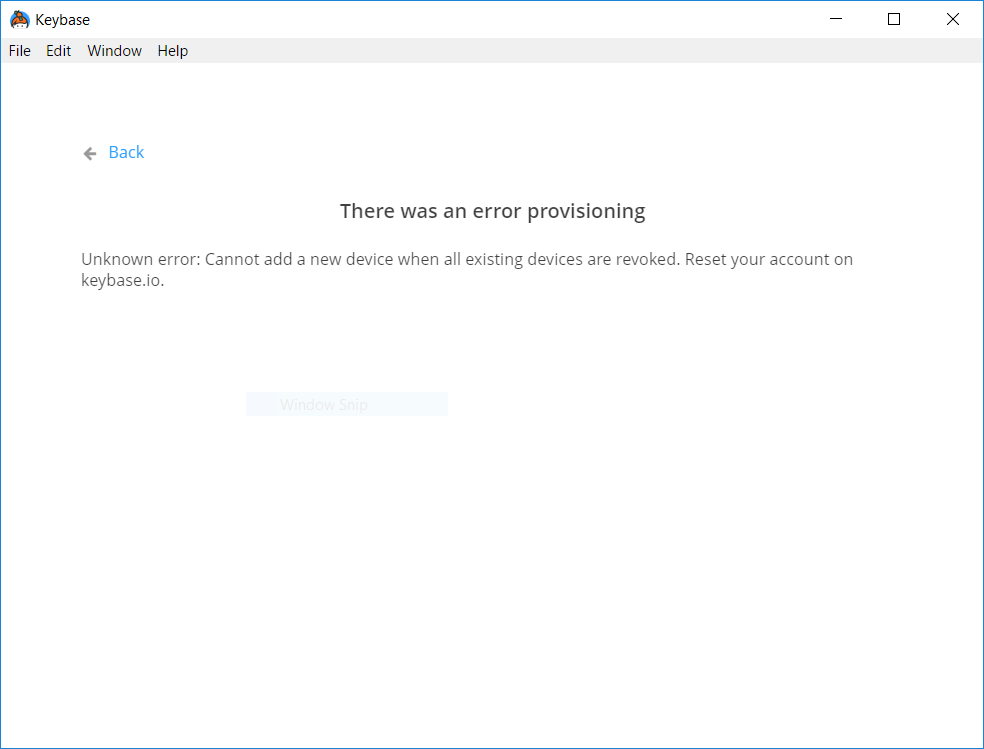This screenshot has height=749, width=984.
Task: Maximize the Keybase window
Action: click(894, 19)
